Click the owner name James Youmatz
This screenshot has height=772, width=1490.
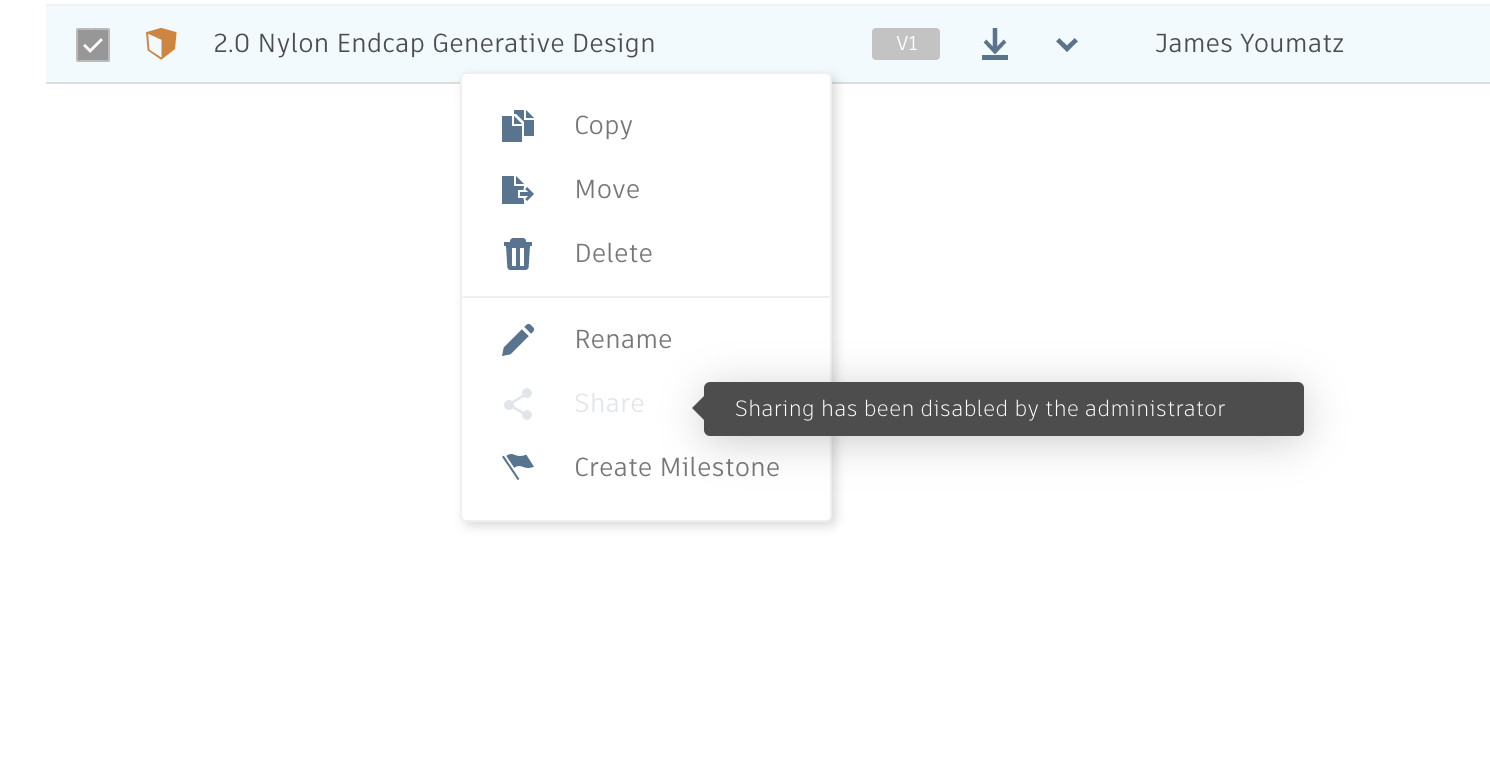pos(1249,44)
